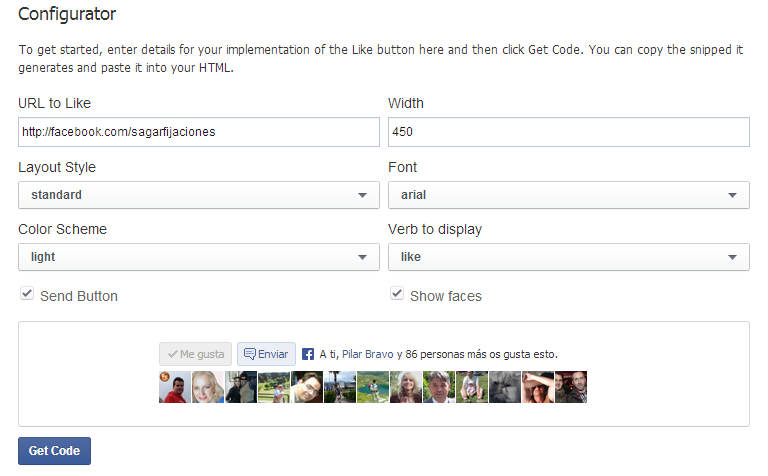Expand the Font dropdown set to arial
768x476 pixels.
pos(569,195)
